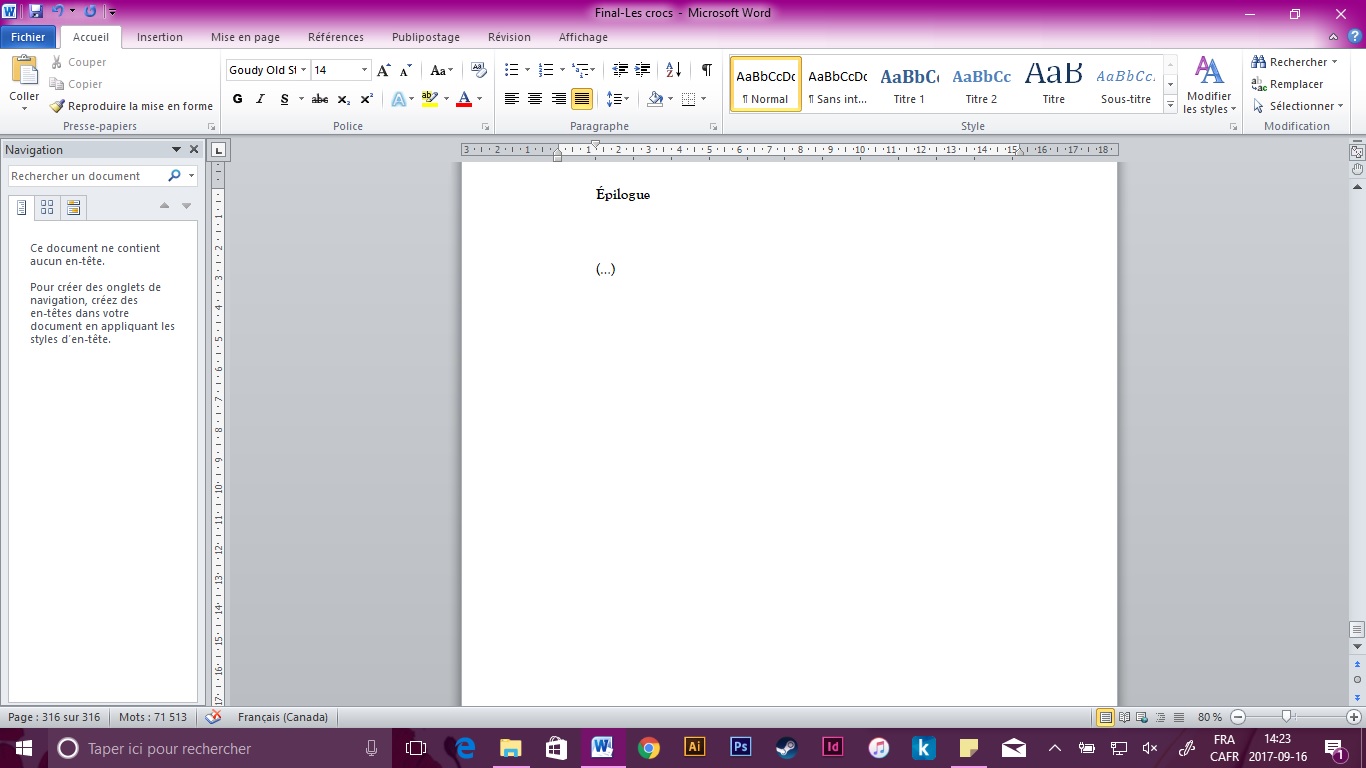Image resolution: width=1366 pixels, height=768 pixels.
Task: Click the Save icon in quick access toolbar
Action: 36,12
